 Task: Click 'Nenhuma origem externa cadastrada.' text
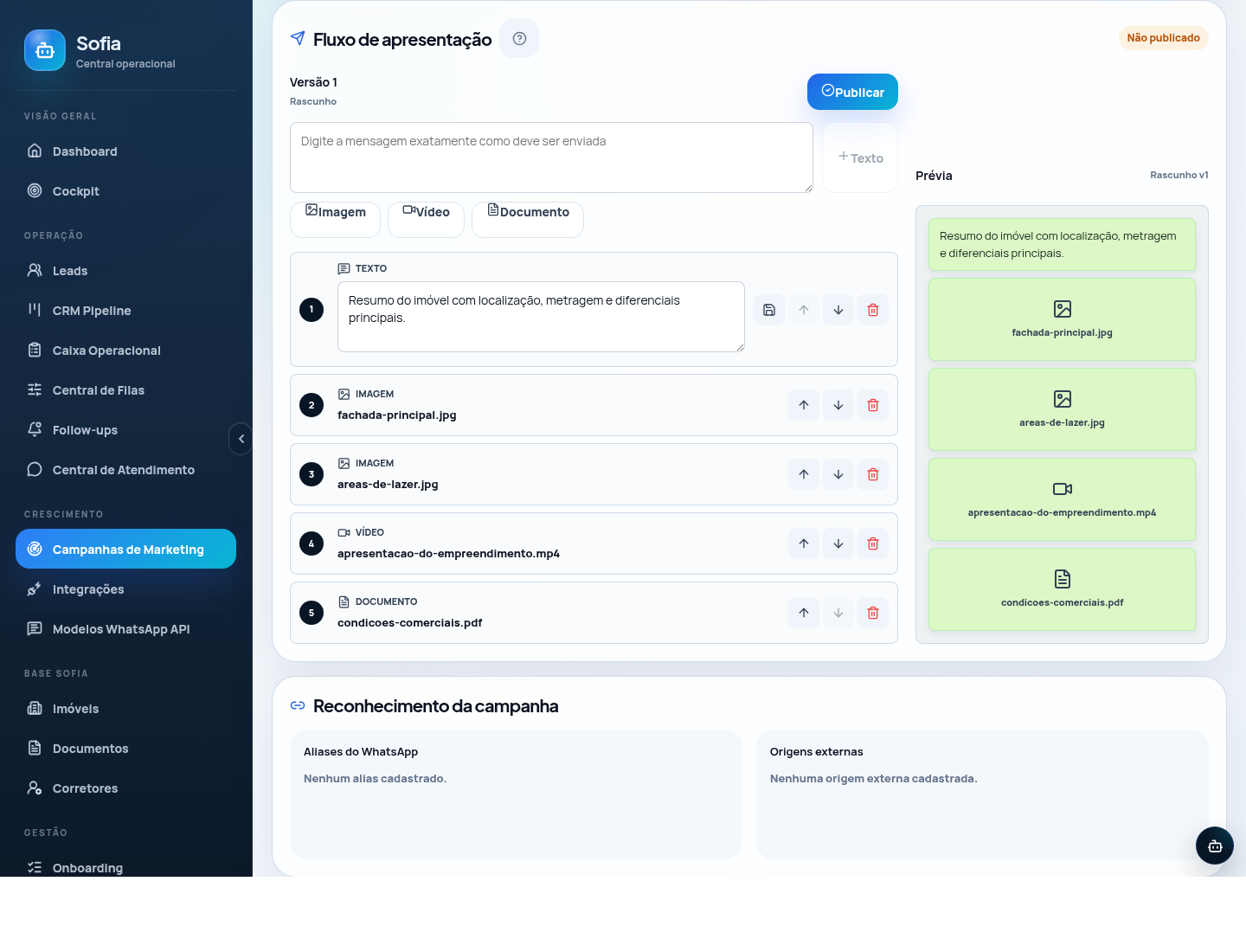873,779
